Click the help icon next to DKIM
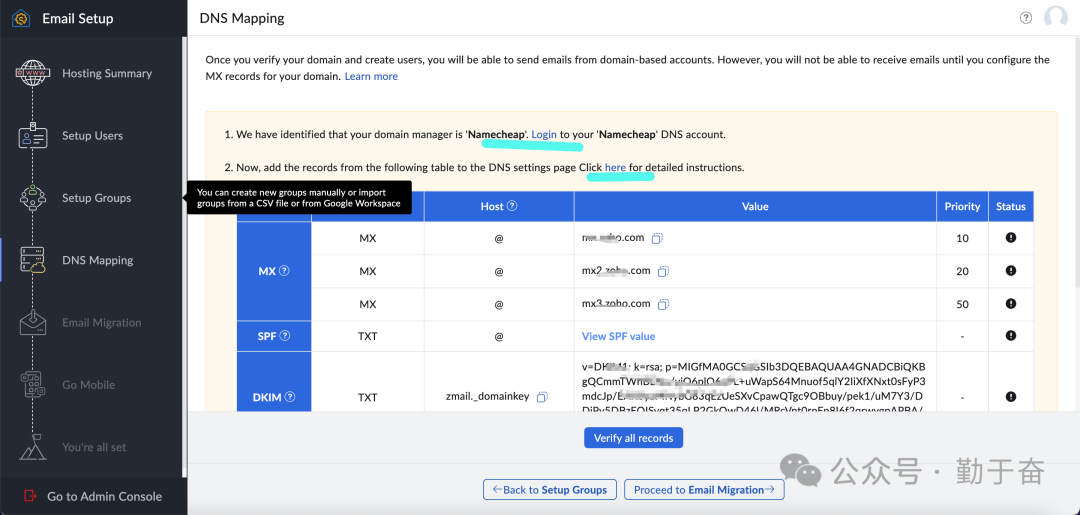 pyautogui.click(x=290, y=397)
